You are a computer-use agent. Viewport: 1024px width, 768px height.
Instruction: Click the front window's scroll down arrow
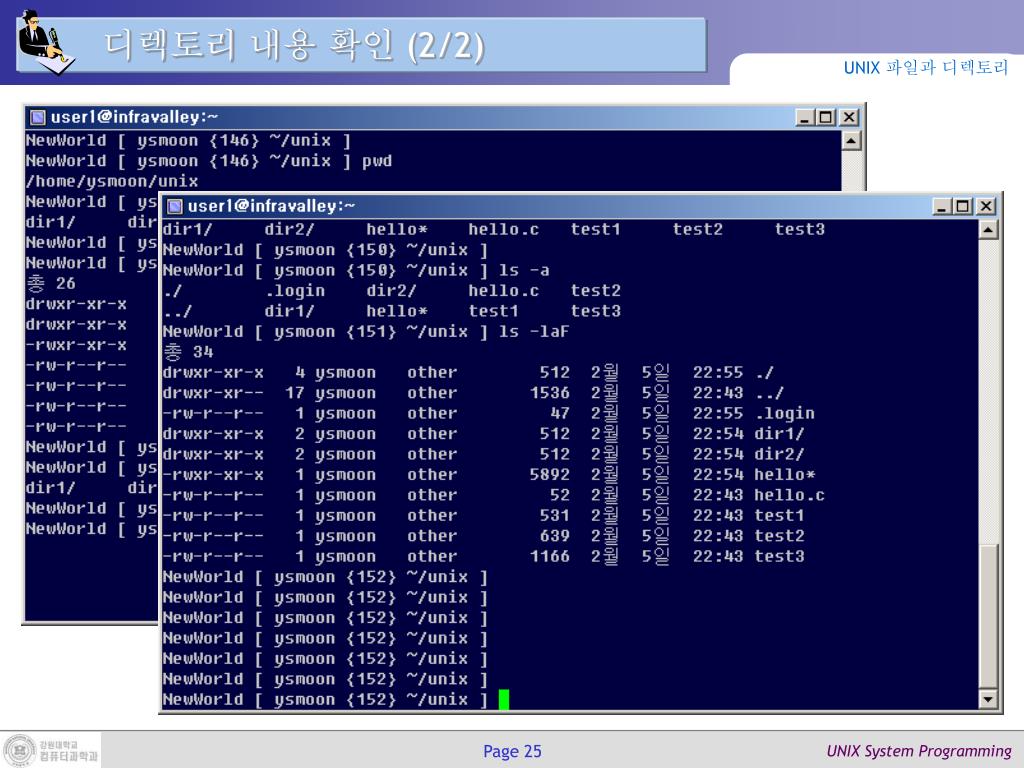click(988, 699)
